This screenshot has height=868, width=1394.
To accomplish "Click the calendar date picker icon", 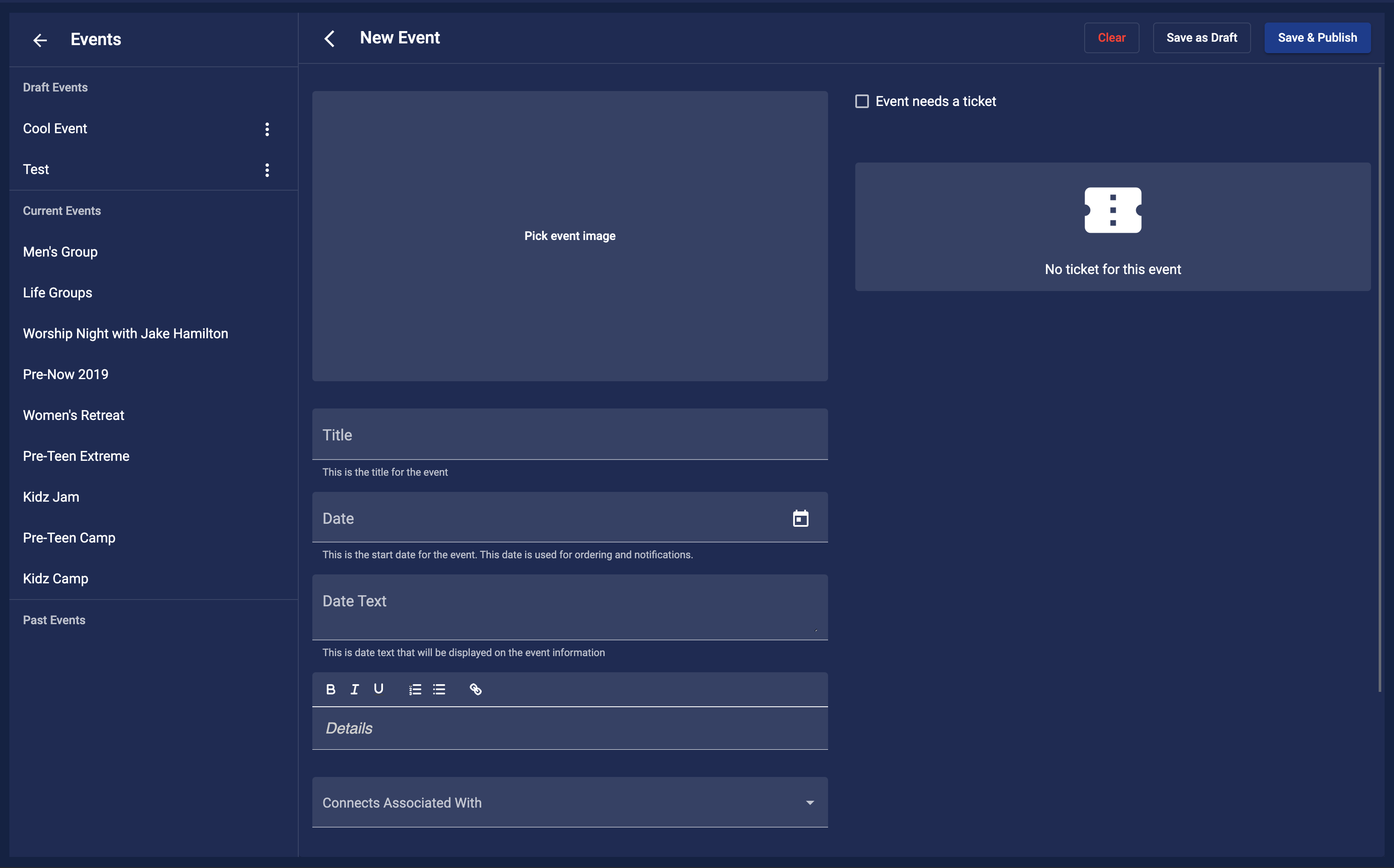I will [x=800, y=518].
